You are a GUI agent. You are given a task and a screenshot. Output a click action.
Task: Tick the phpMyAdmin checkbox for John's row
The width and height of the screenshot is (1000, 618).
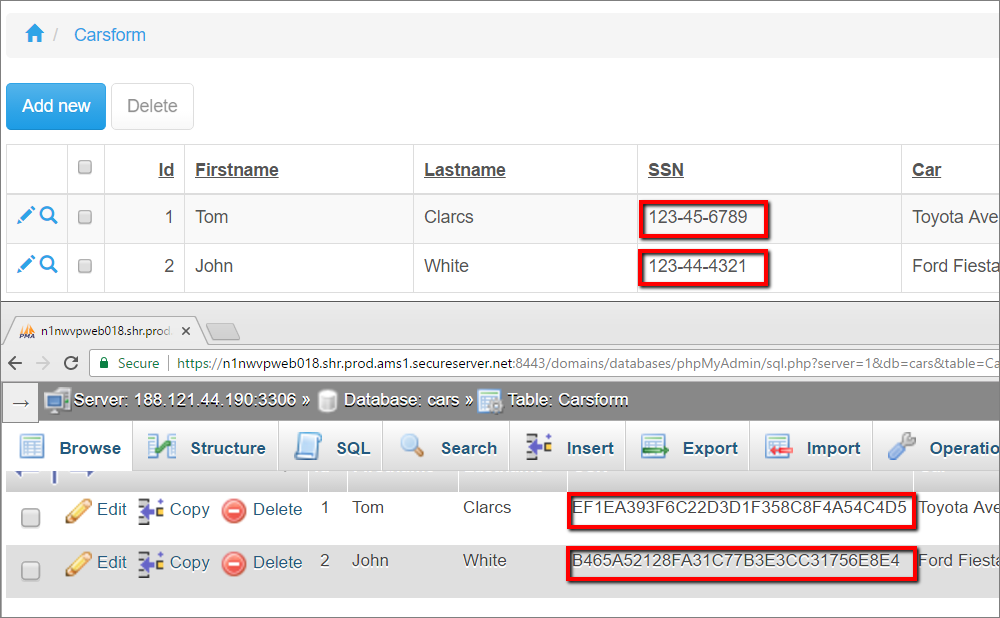31,570
